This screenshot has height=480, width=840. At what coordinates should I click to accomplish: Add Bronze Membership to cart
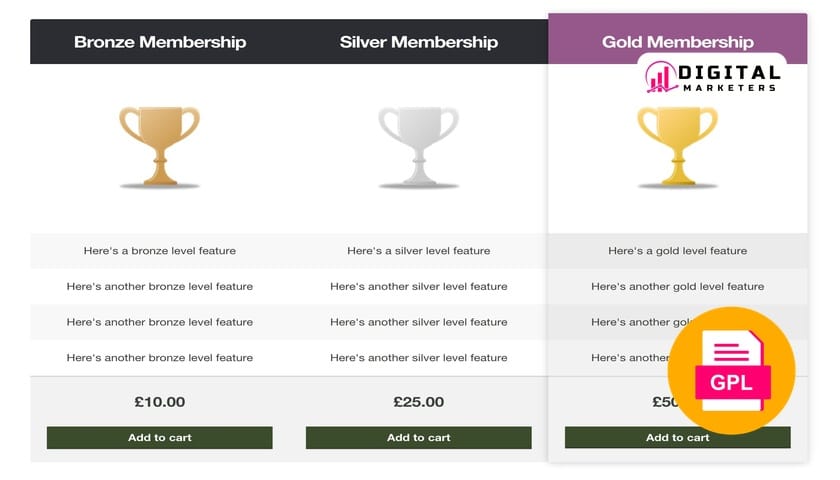[x=160, y=437]
